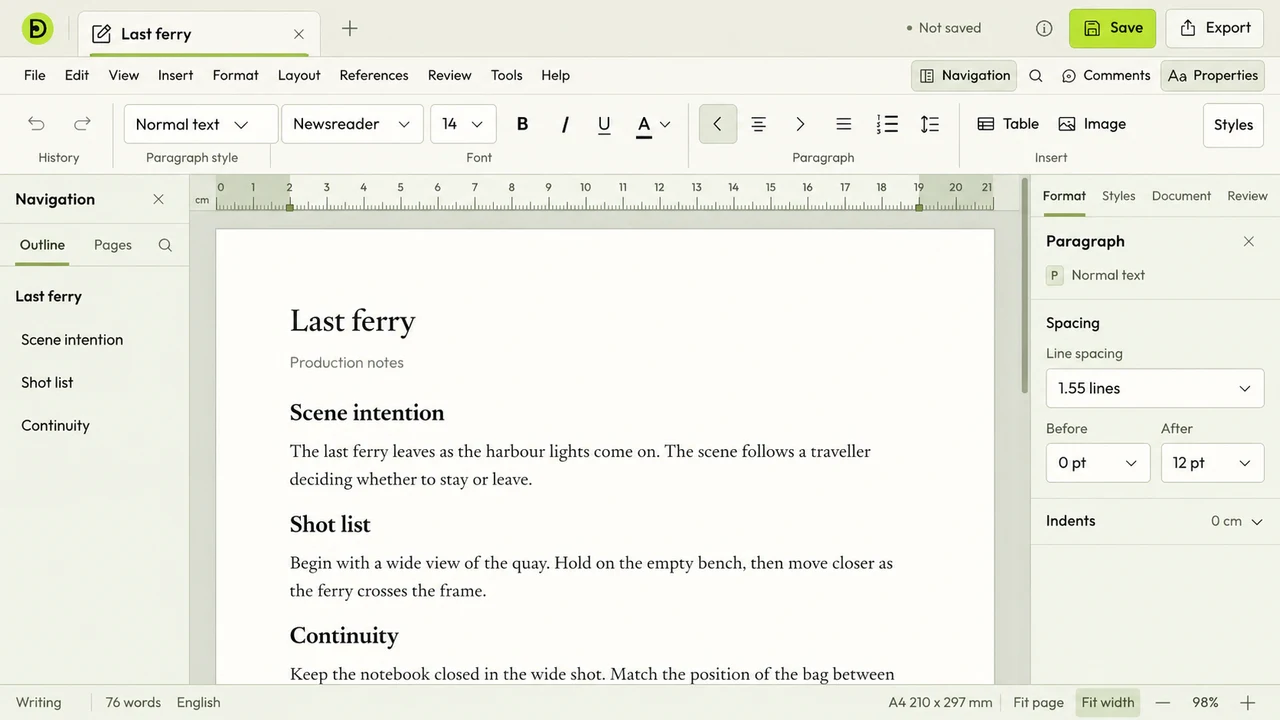Apply underline formatting
1280x720 pixels.
(604, 124)
